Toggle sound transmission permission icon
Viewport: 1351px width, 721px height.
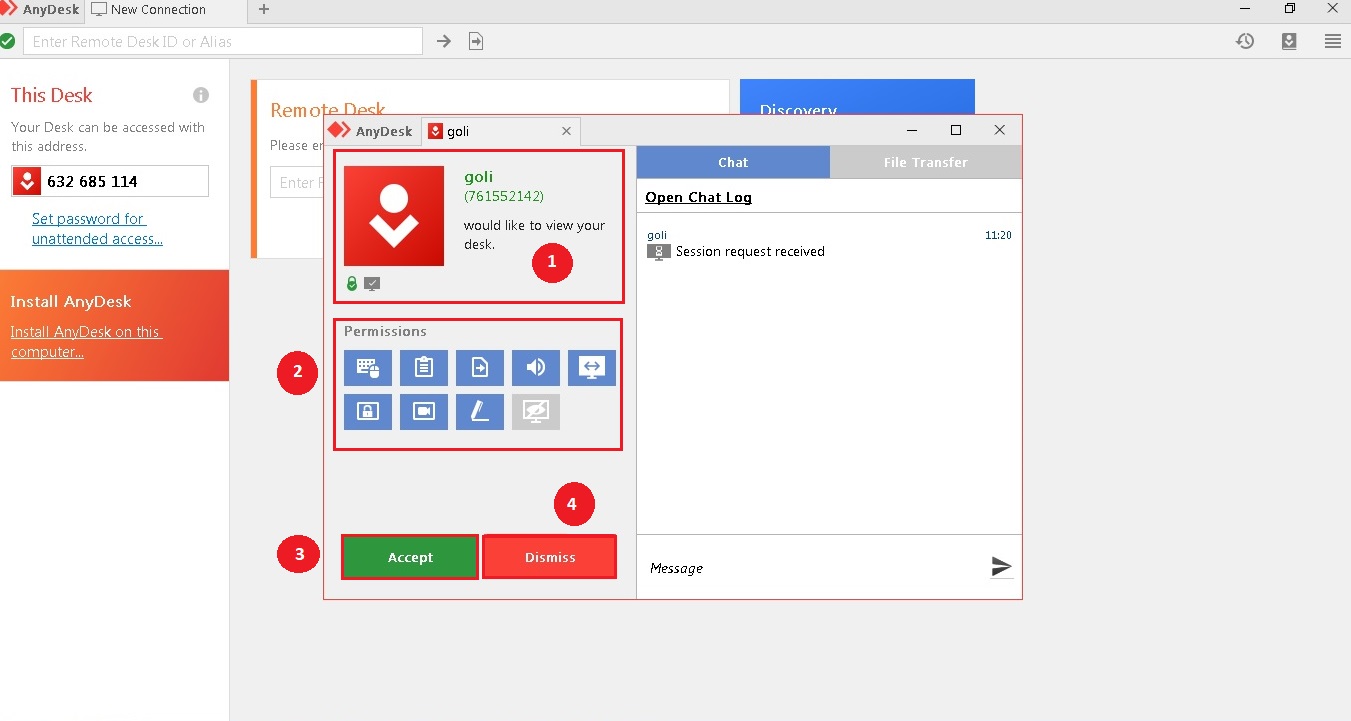pyautogui.click(x=536, y=368)
